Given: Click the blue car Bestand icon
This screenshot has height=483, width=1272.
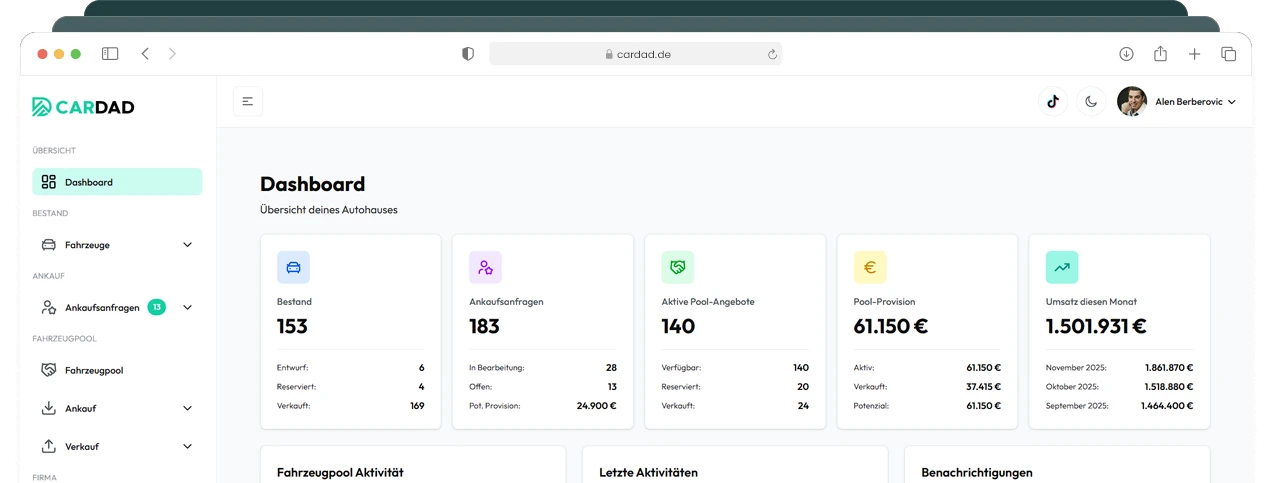Looking at the screenshot, I should tap(293, 267).
